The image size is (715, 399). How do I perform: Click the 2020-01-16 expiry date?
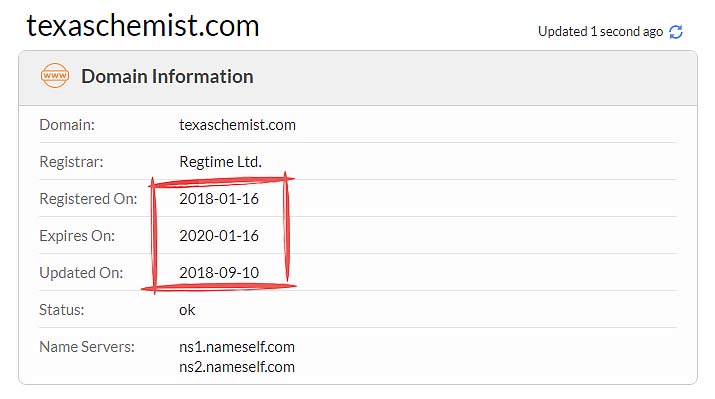pyautogui.click(x=219, y=236)
